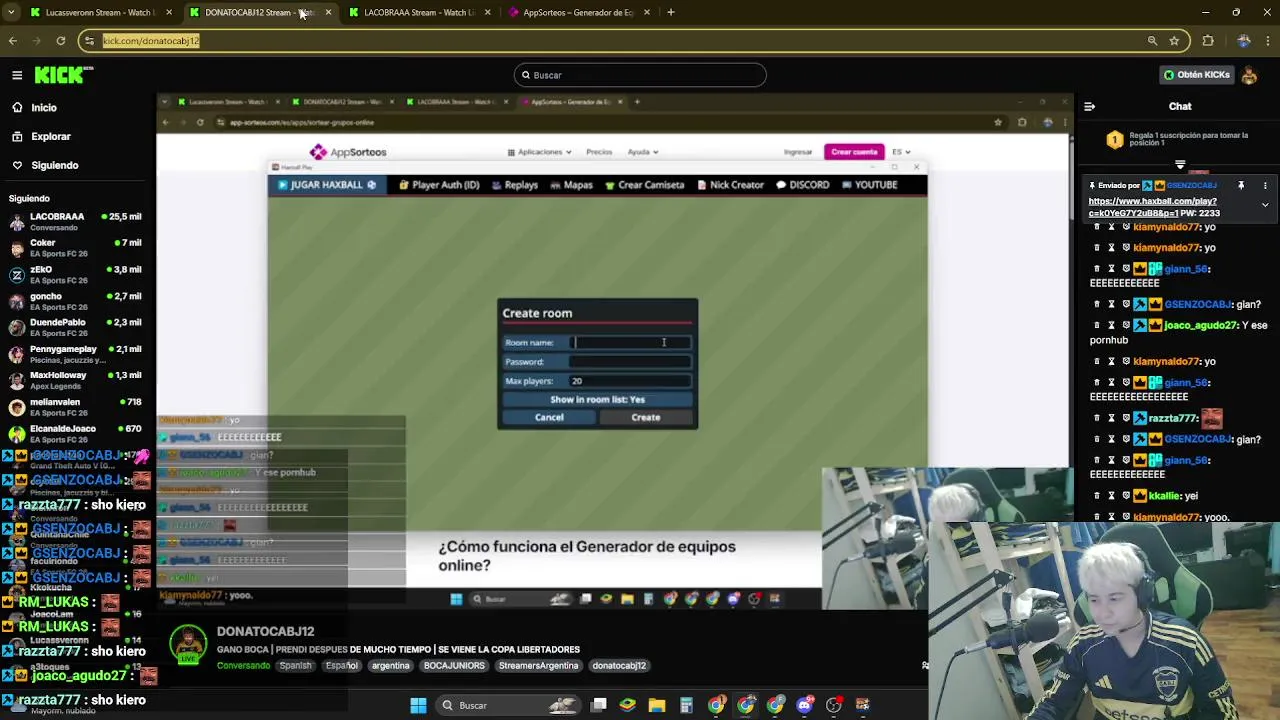The image size is (1280, 720).
Task: Open File Explorer from taskbar
Action: pos(657,705)
